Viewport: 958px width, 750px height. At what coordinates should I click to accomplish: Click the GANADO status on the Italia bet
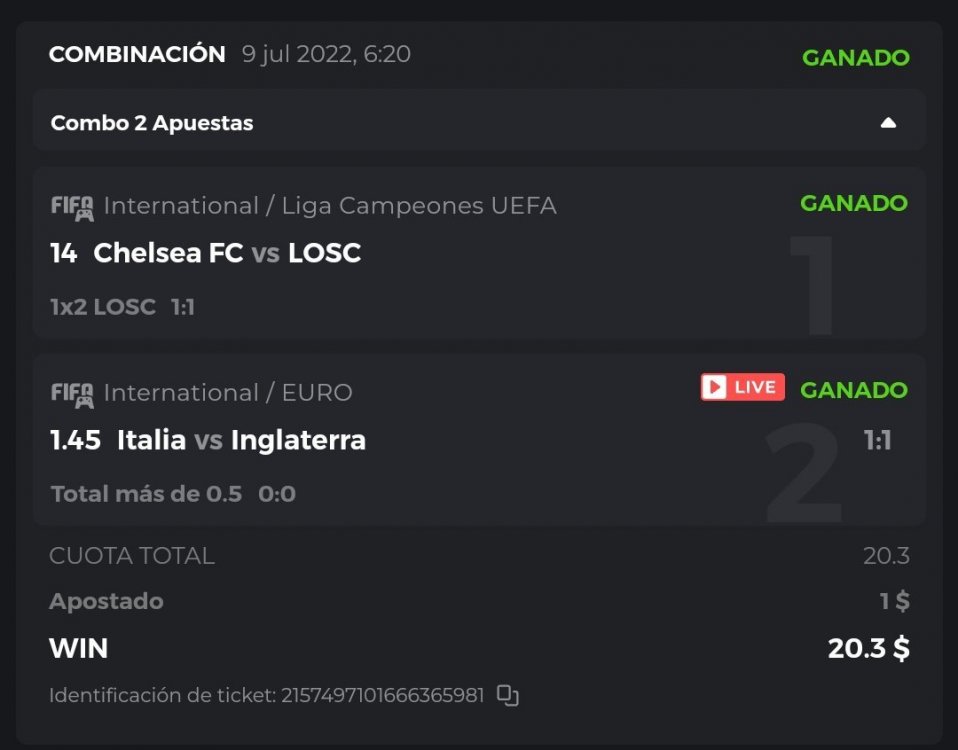[x=853, y=390]
